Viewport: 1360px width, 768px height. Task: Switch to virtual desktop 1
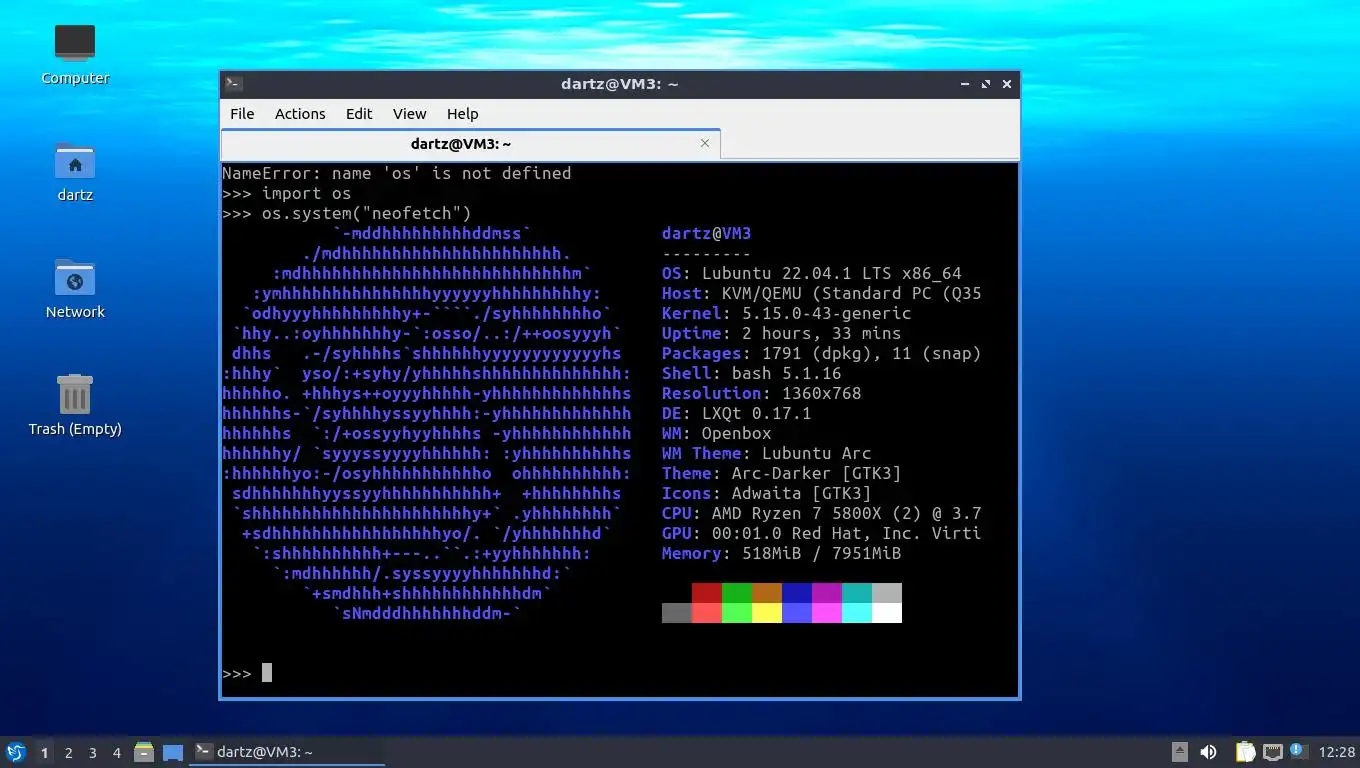44,753
